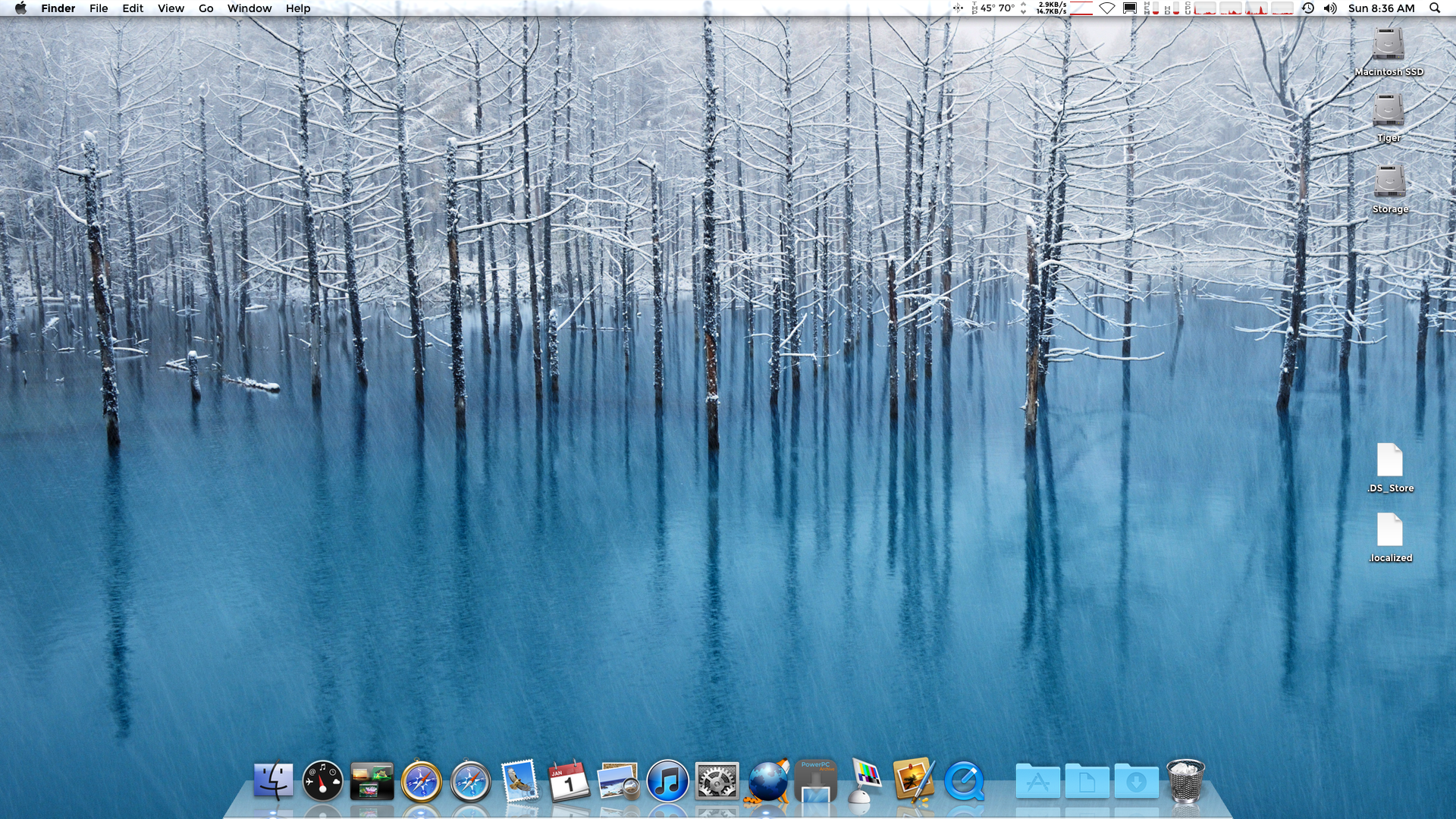Open the iCal calendar dock icon
Image resolution: width=1456 pixels, height=819 pixels.
pyautogui.click(x=569, y=780)
